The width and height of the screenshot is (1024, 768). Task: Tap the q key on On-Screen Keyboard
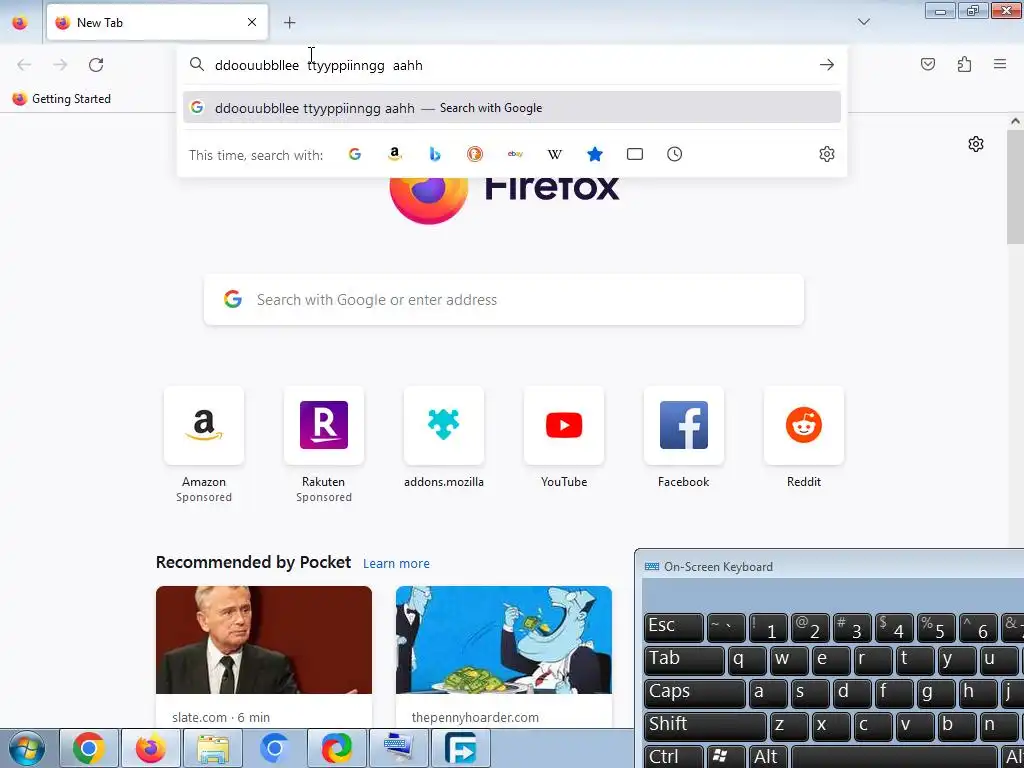click(x=746, y=660)
